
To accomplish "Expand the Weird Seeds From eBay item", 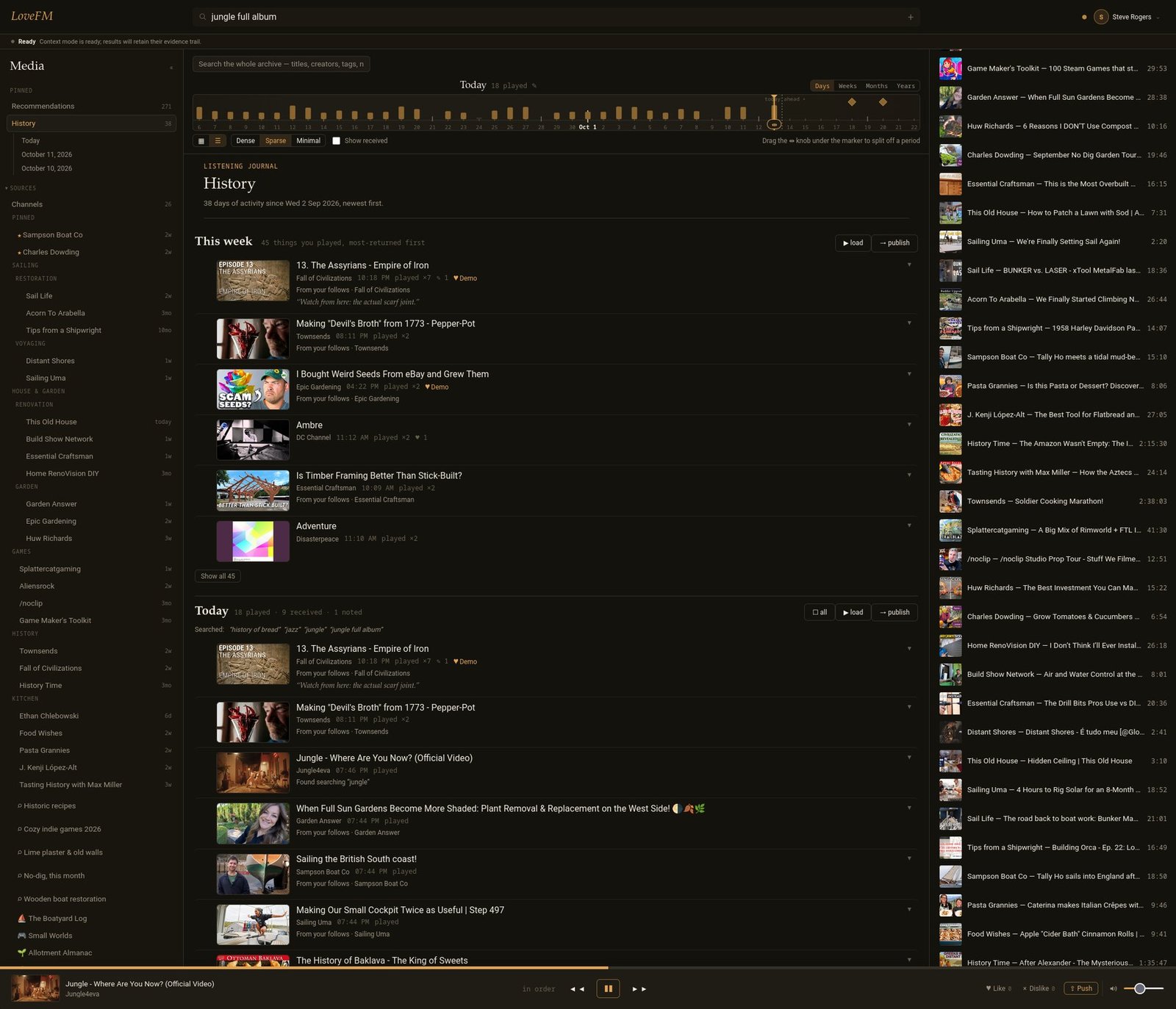I will point(909,373).
